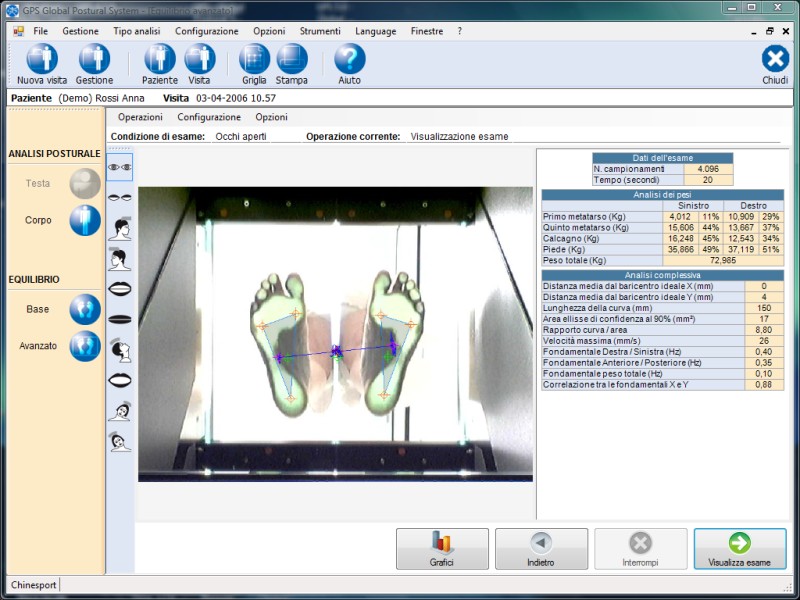
Task: Click the Grafici button
Action: point(442,549)
